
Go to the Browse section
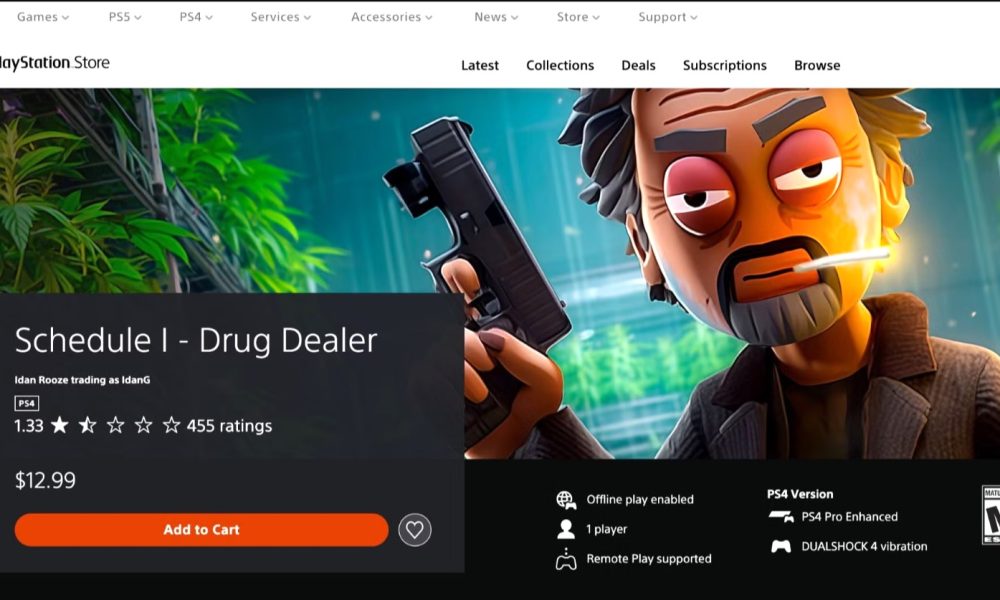pyautogui.click(x=817, y=66)
